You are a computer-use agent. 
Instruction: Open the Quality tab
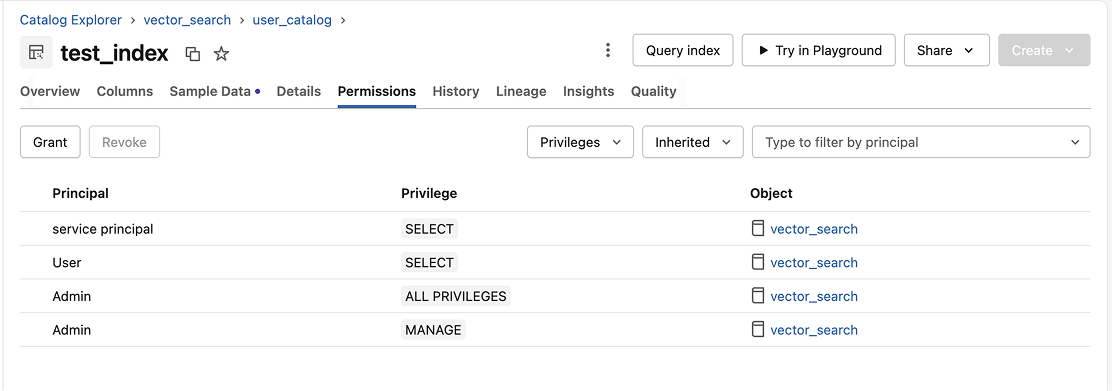[654, 92]
